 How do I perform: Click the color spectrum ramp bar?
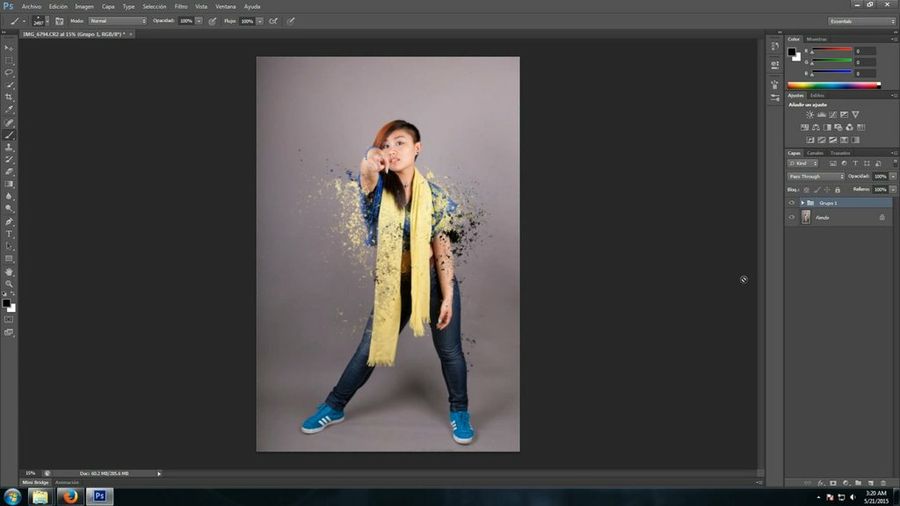click(834, 86)
